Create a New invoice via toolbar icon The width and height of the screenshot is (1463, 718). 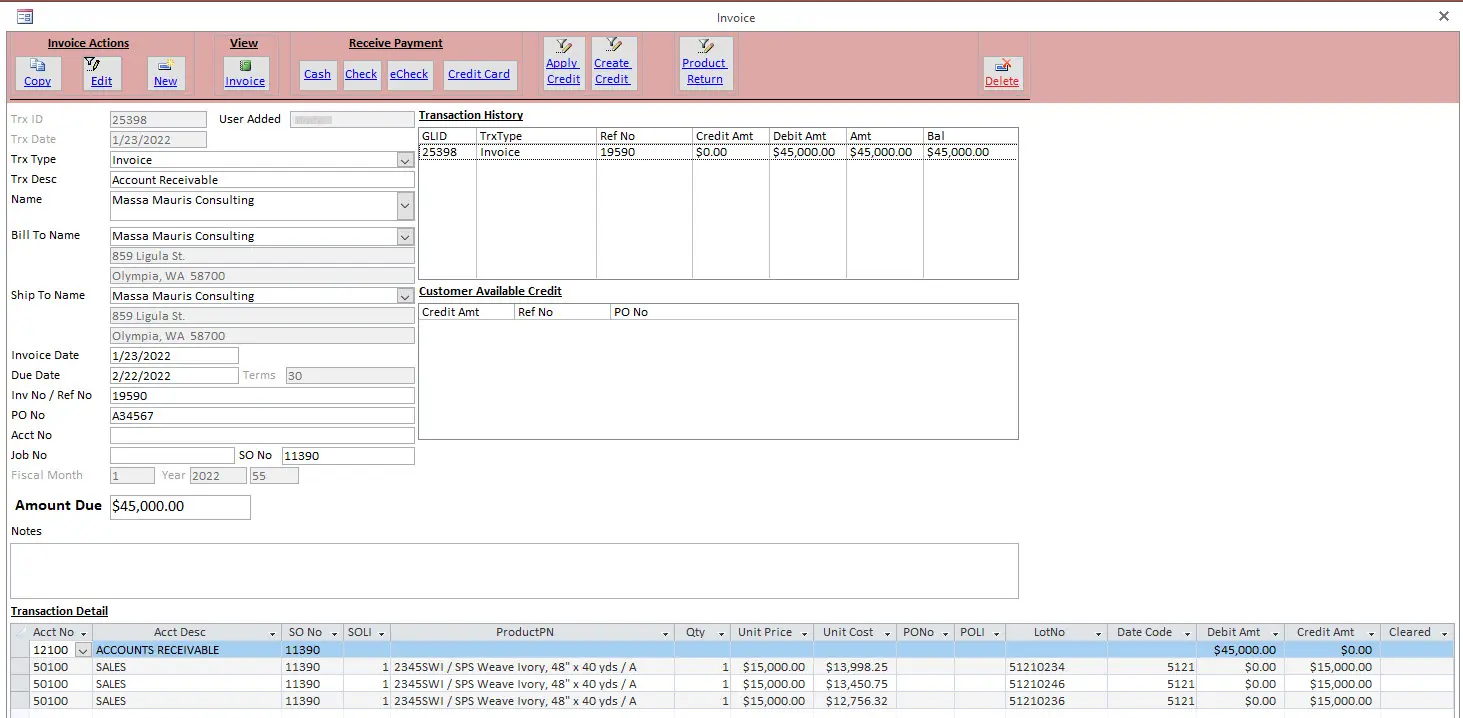click(166, 73)
